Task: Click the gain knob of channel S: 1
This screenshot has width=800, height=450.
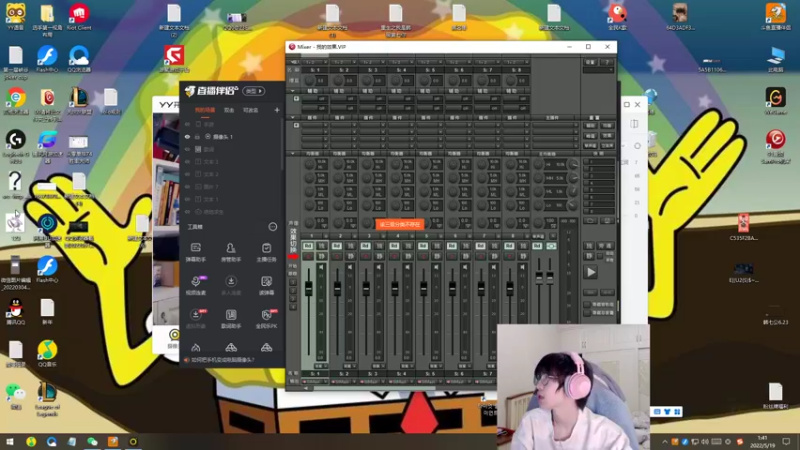Action: [309, 81]
